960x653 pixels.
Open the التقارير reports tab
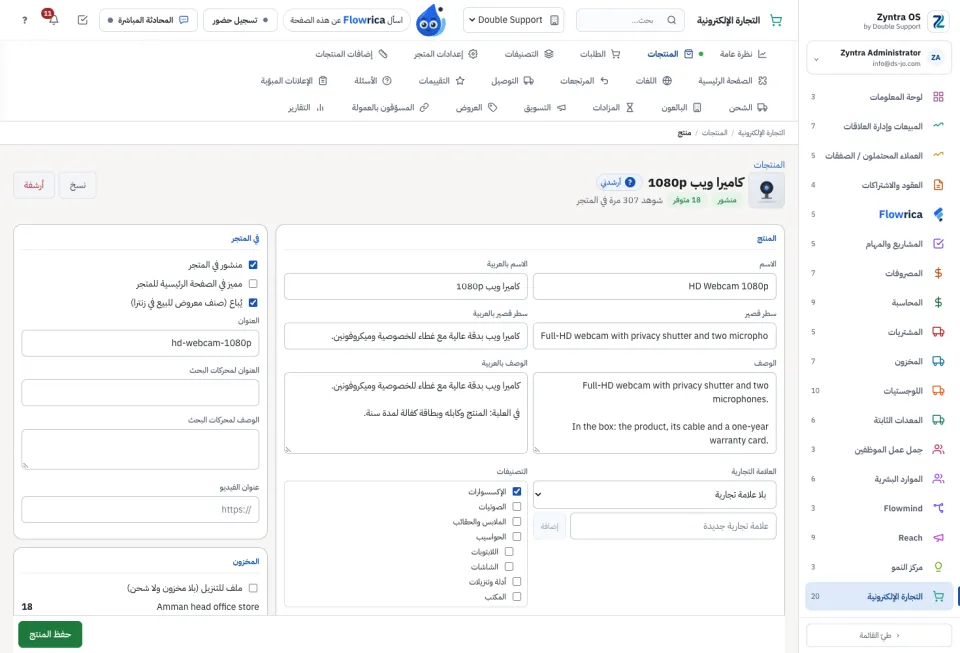pyautogui.click(x=306, y=108)
